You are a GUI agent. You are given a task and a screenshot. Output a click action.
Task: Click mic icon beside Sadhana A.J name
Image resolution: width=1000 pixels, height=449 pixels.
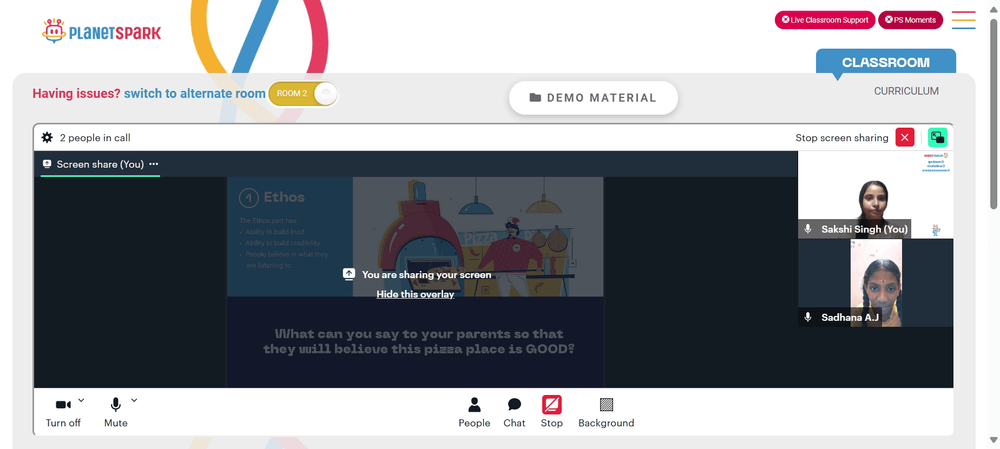click(x=808, y=317)
